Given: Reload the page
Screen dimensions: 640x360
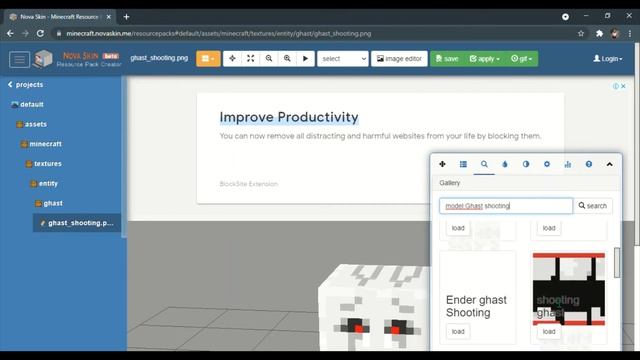Looking at the screenshot, I should tap(40, 33).
